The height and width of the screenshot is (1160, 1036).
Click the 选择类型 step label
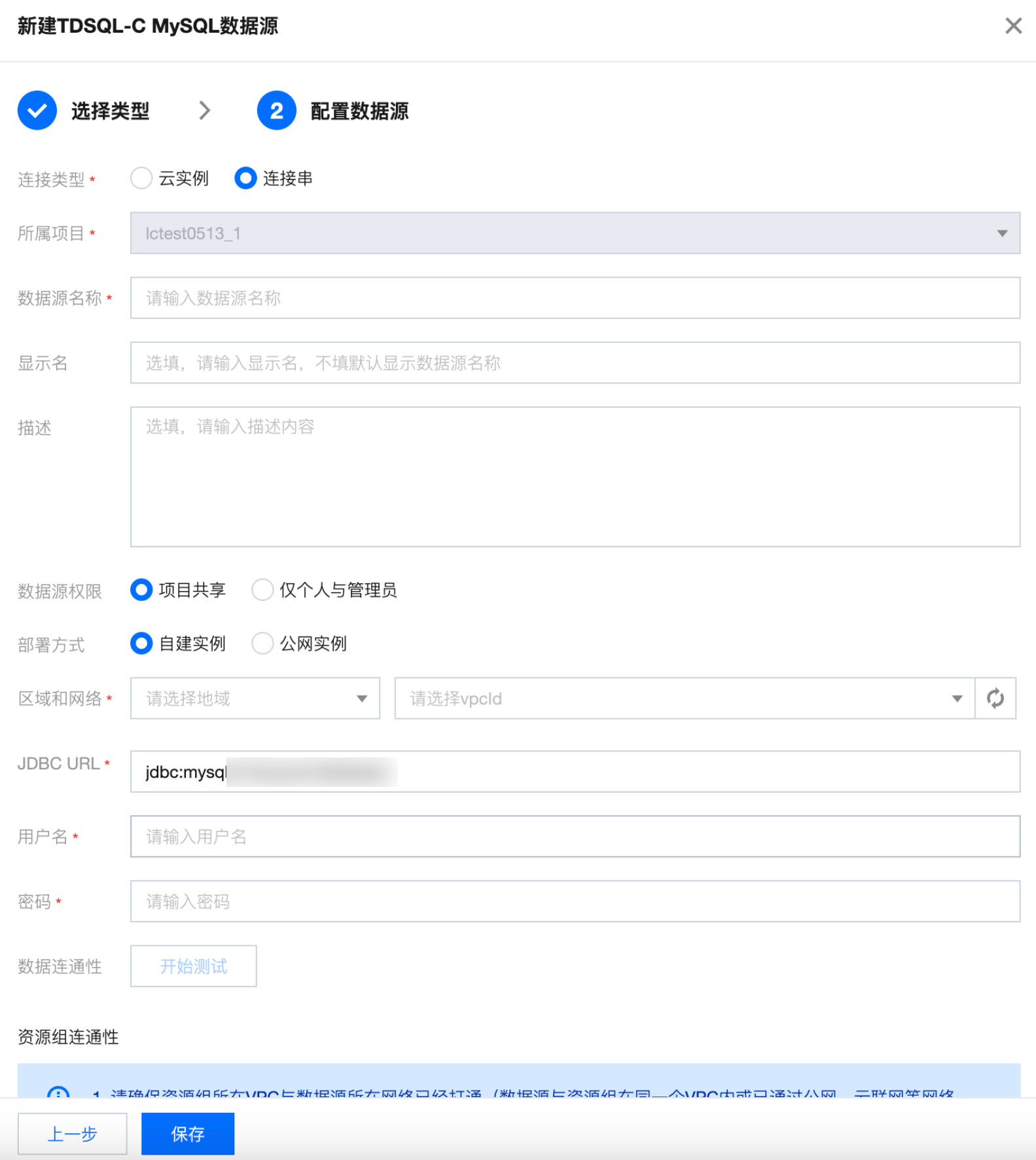point(111,111)
